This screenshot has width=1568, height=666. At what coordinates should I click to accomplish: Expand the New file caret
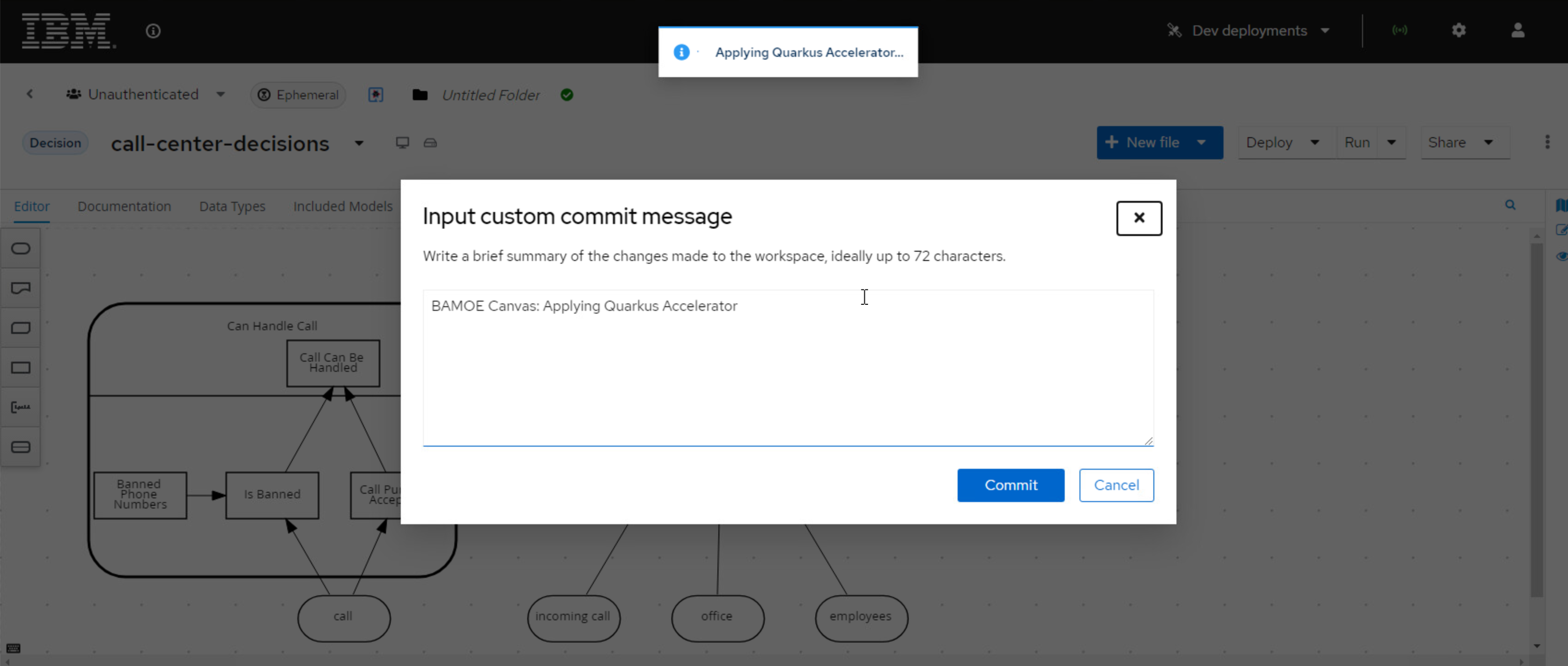[x=1201, y=142]
